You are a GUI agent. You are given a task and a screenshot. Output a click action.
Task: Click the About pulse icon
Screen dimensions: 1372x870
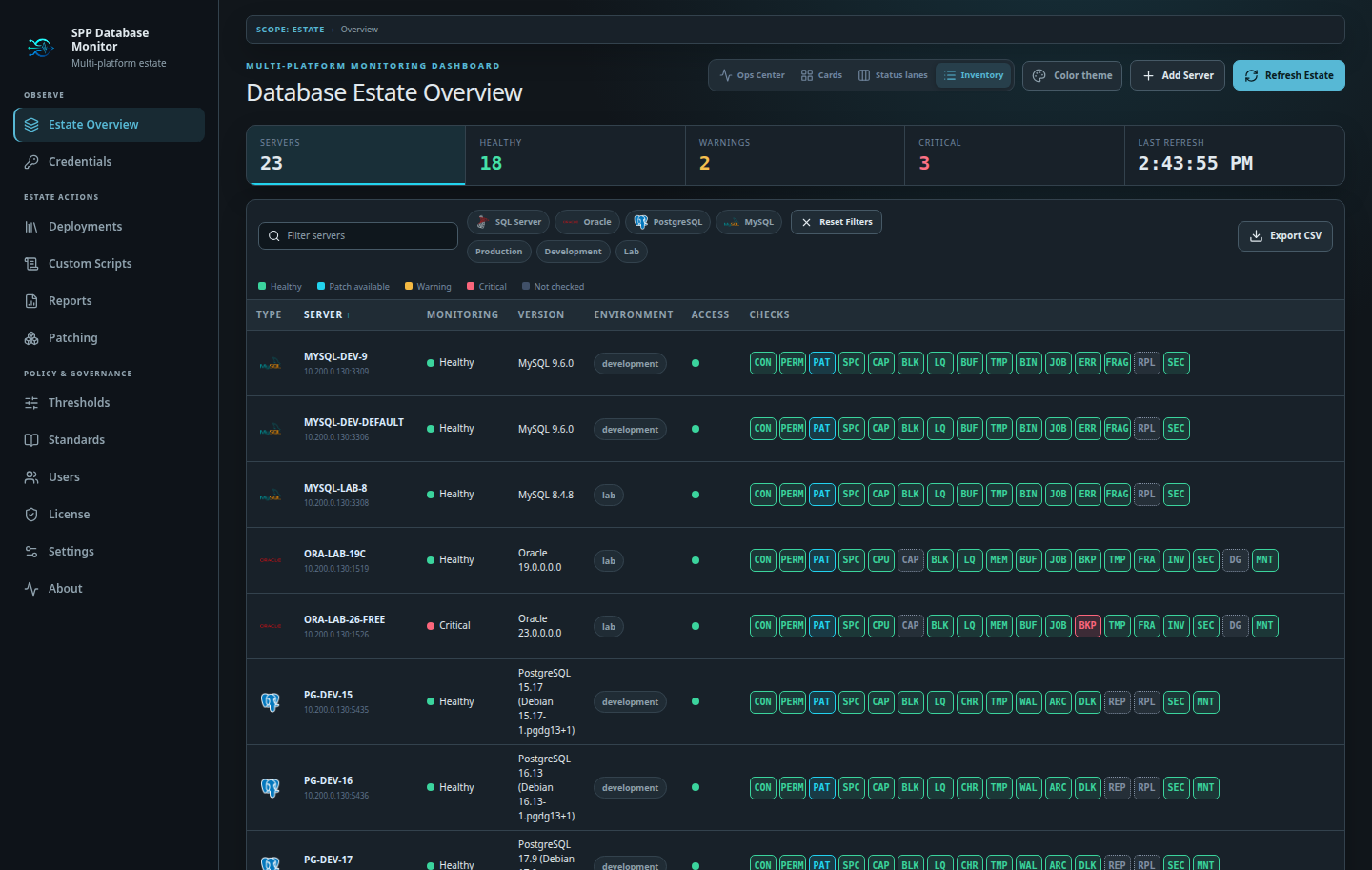[31, 589]
